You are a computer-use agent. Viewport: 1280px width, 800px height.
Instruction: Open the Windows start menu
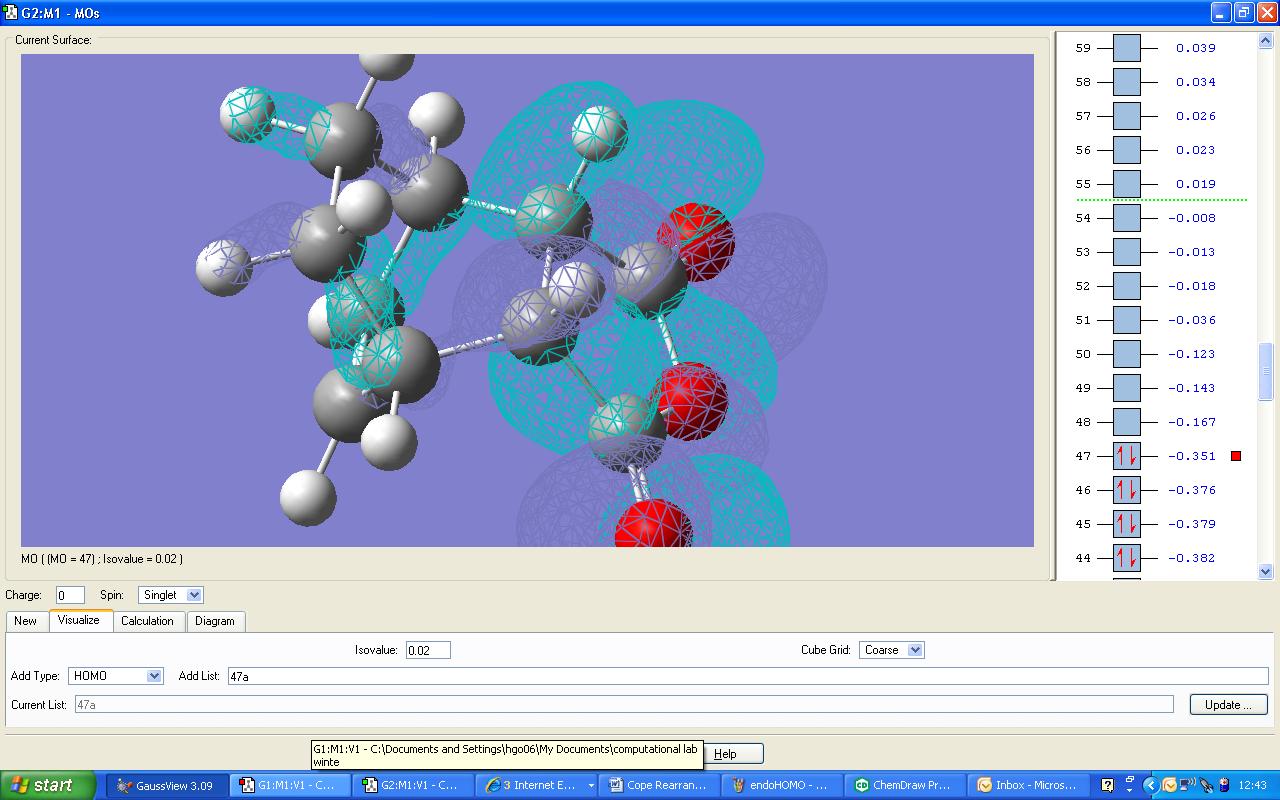tap(48, 785)
